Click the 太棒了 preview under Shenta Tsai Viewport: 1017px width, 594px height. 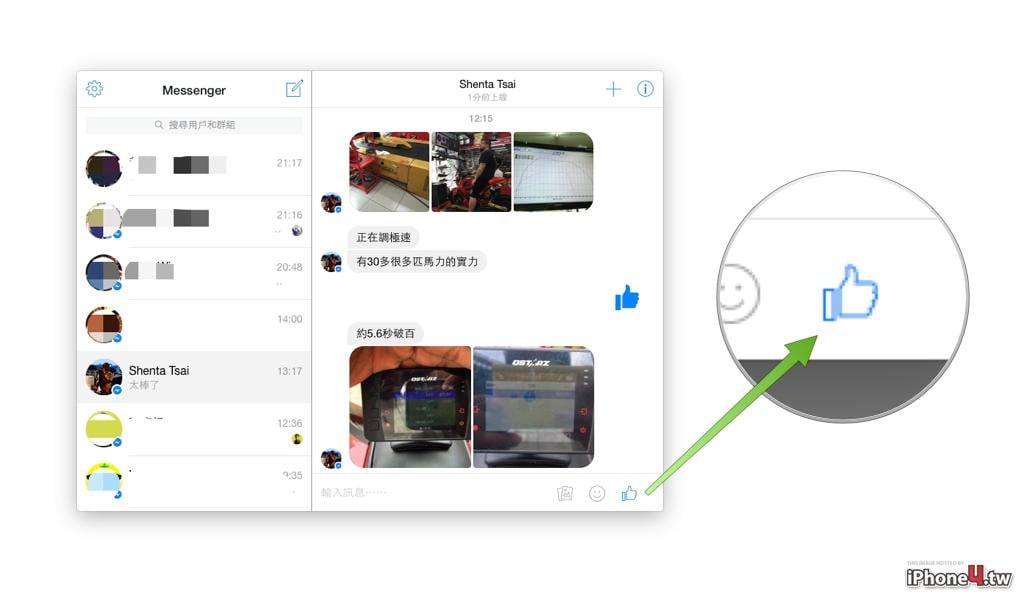(144, 385)
